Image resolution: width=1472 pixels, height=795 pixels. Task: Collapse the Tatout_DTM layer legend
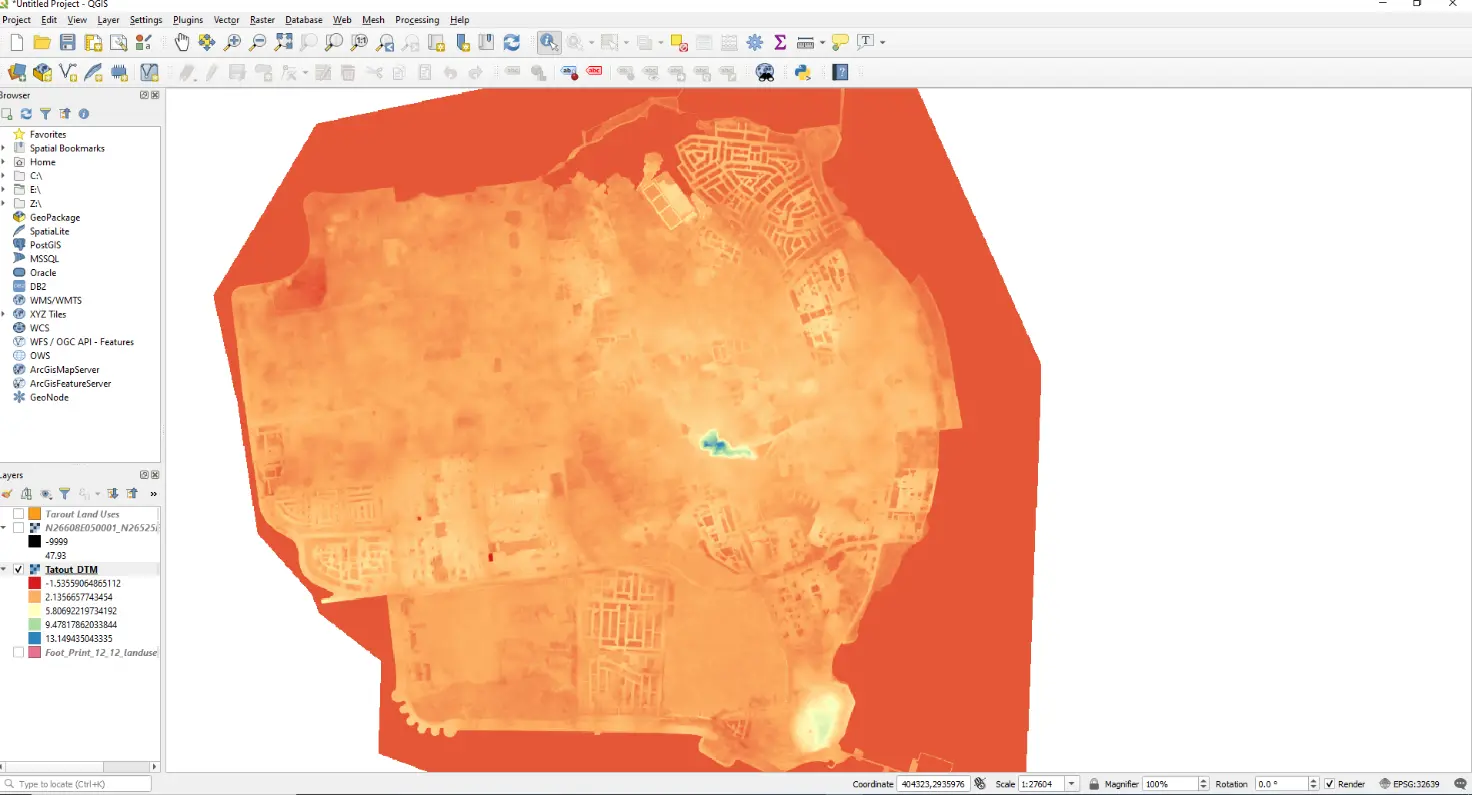[4, 570]
